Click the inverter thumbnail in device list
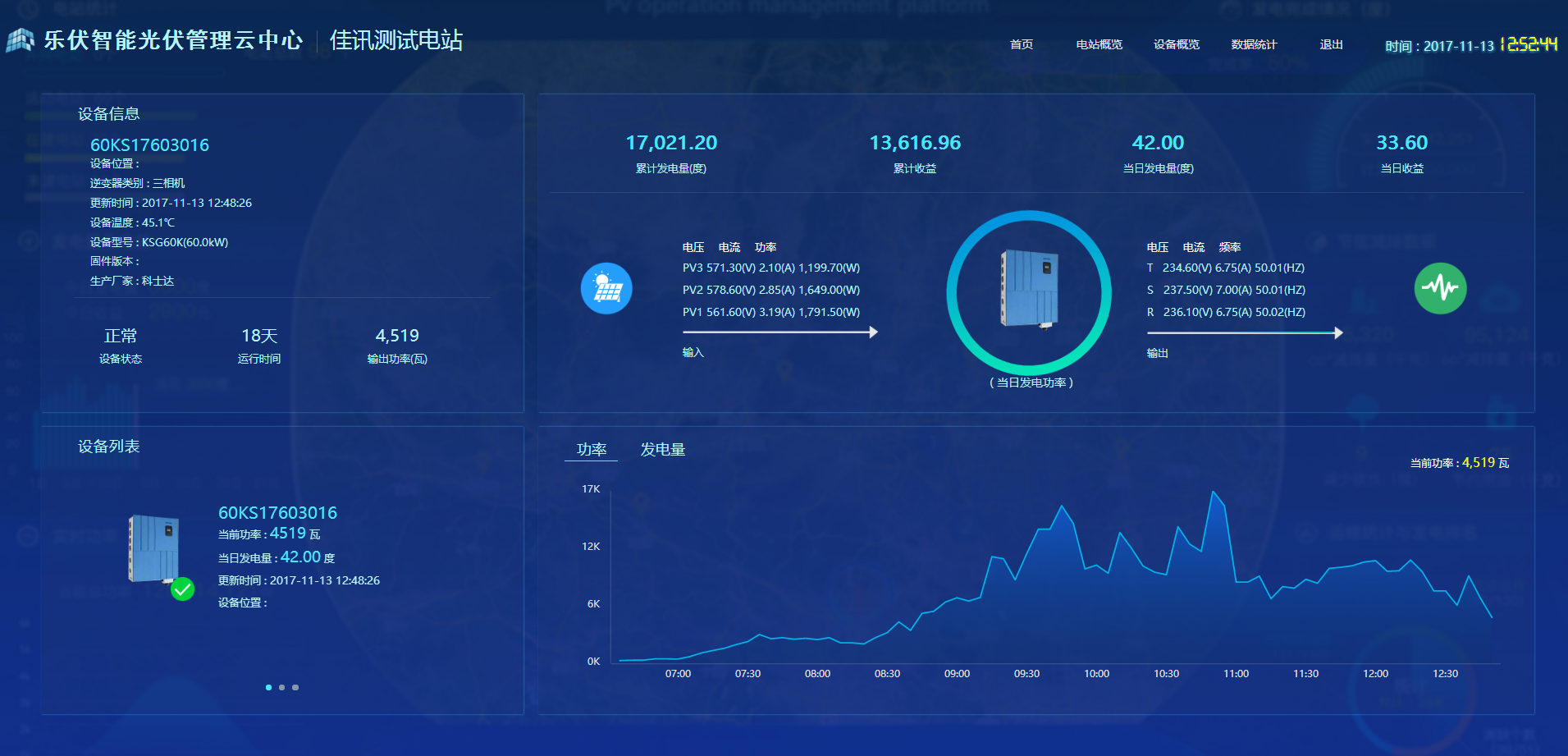 153,548
